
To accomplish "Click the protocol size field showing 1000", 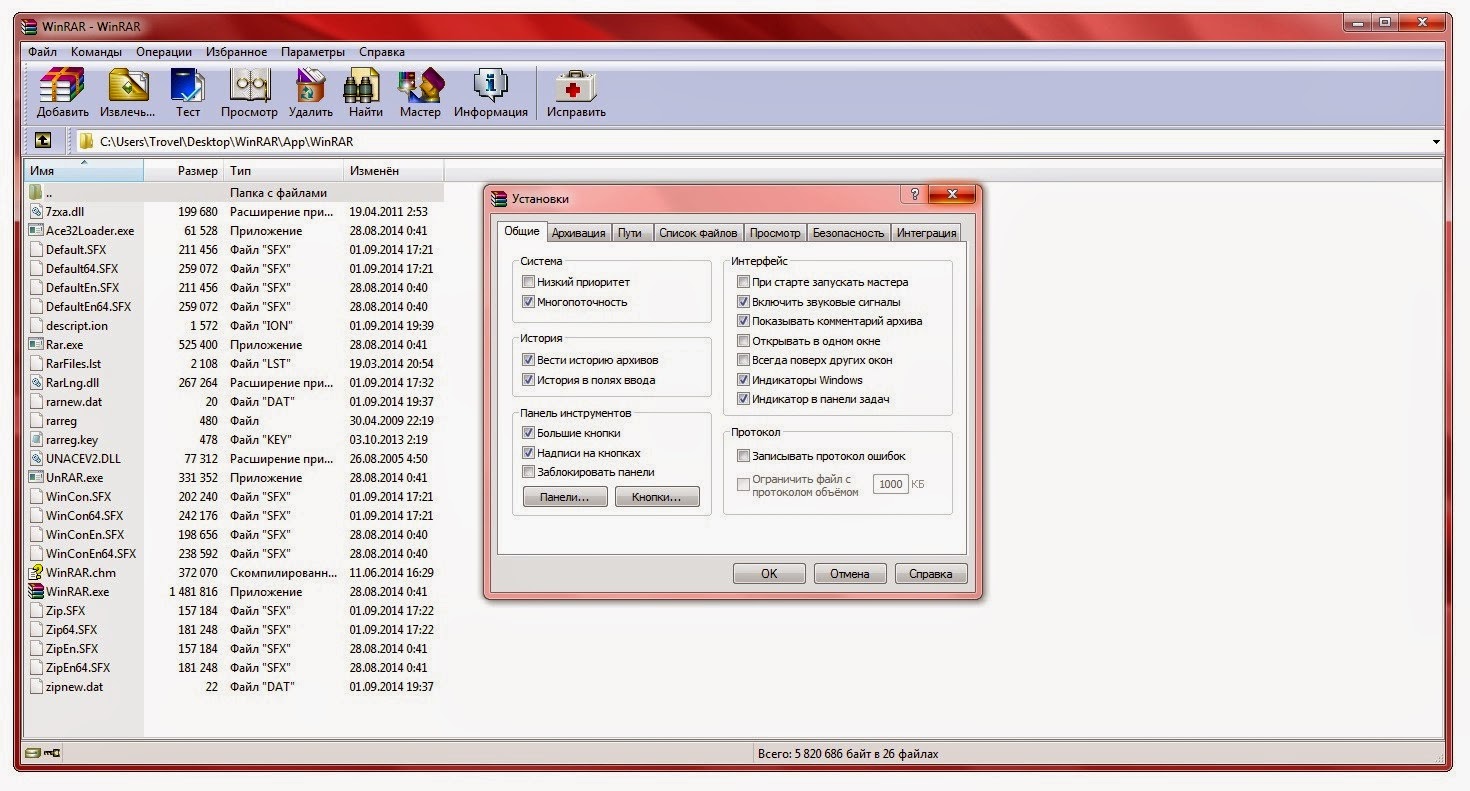I will pos(890,484).
